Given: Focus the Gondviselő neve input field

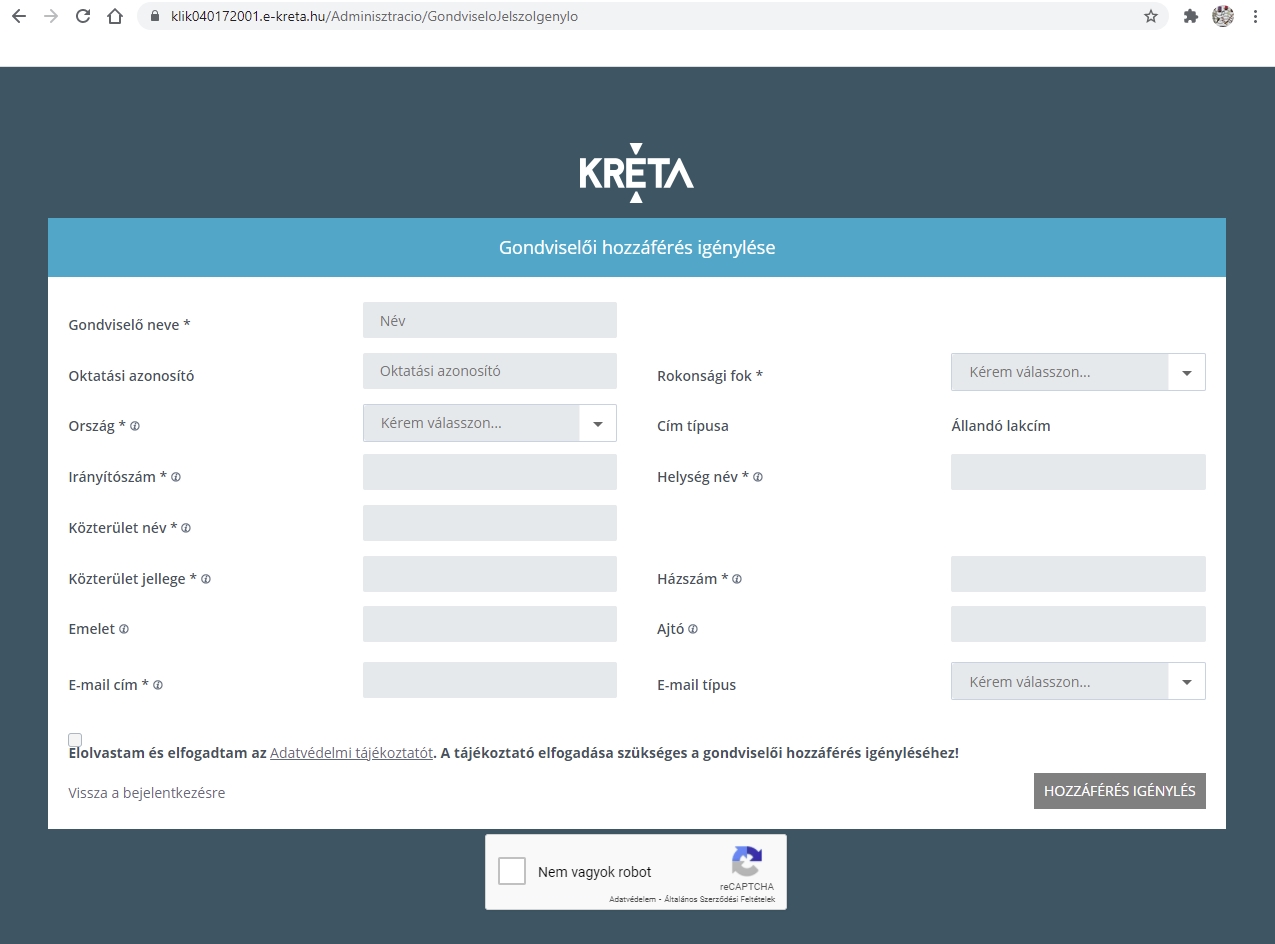Looking at the screenshot, I should [490, 320].
